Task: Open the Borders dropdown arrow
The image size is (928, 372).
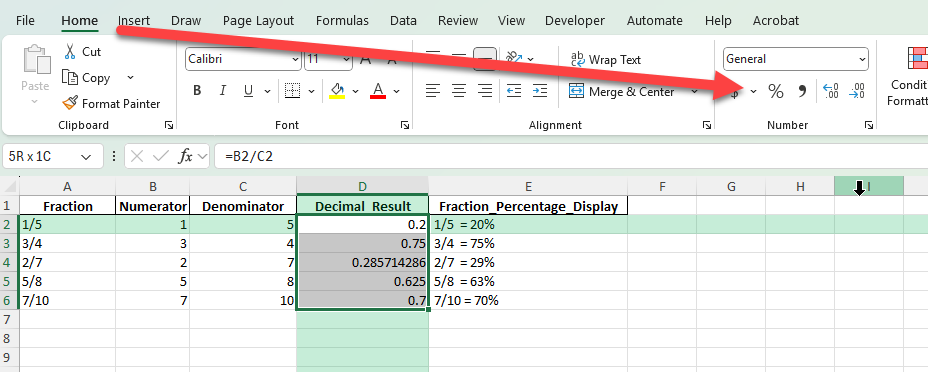Action: [311, 91]
